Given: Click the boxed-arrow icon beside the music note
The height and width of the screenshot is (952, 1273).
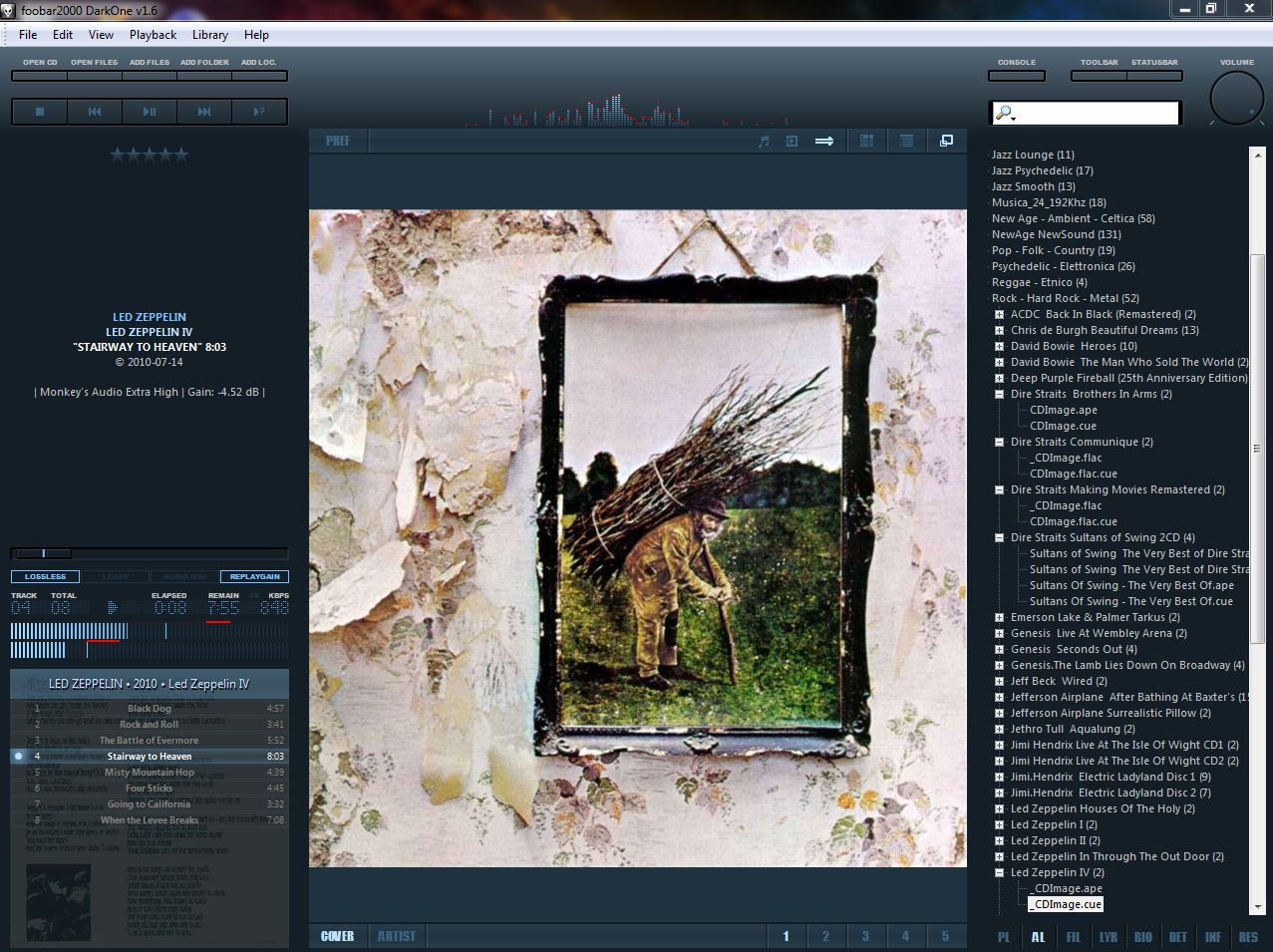Looking at the screenshot, I should click(x=792, y=142).
